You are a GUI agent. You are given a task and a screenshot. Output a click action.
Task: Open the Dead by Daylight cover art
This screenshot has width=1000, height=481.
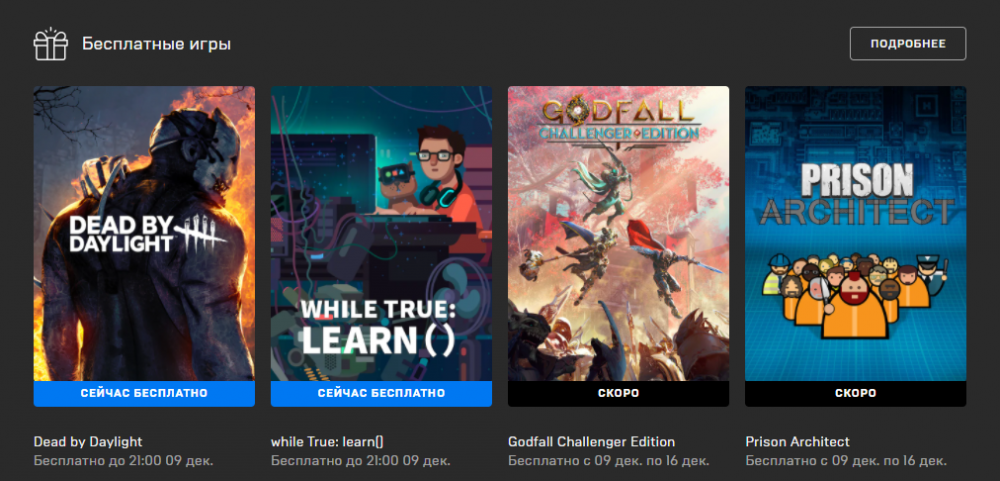tap(144, 233)
